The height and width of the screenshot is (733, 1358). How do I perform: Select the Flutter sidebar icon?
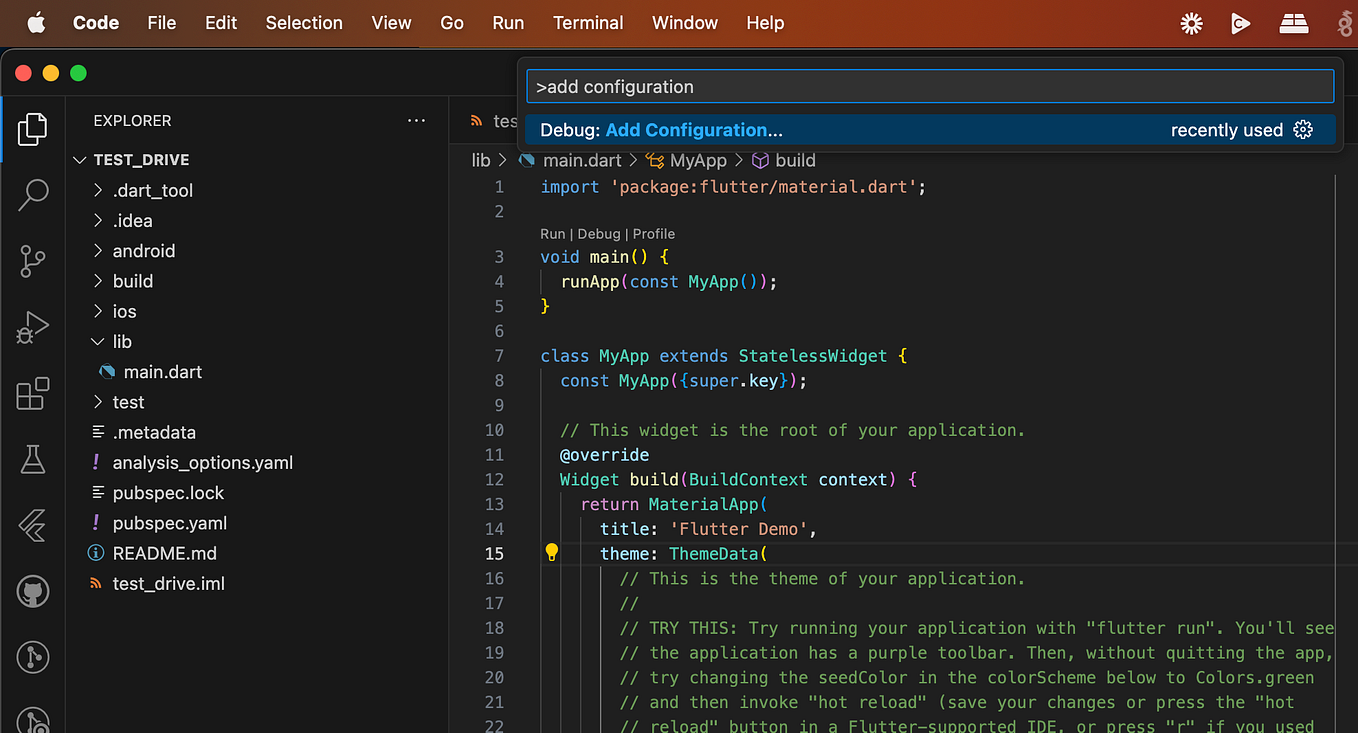click(x=32, y=526)
